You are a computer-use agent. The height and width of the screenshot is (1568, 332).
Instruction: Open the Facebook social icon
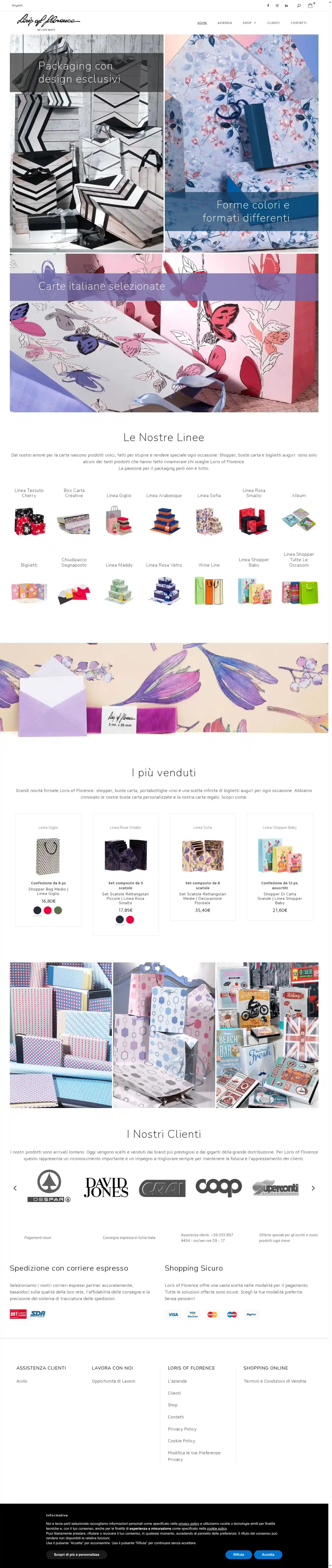point(268,5)
